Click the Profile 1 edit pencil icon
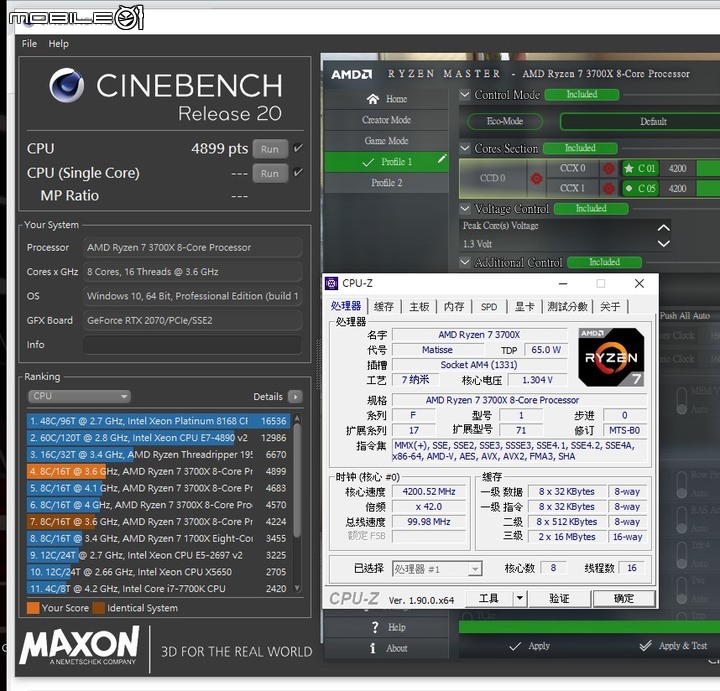 (x=442, y=159)
